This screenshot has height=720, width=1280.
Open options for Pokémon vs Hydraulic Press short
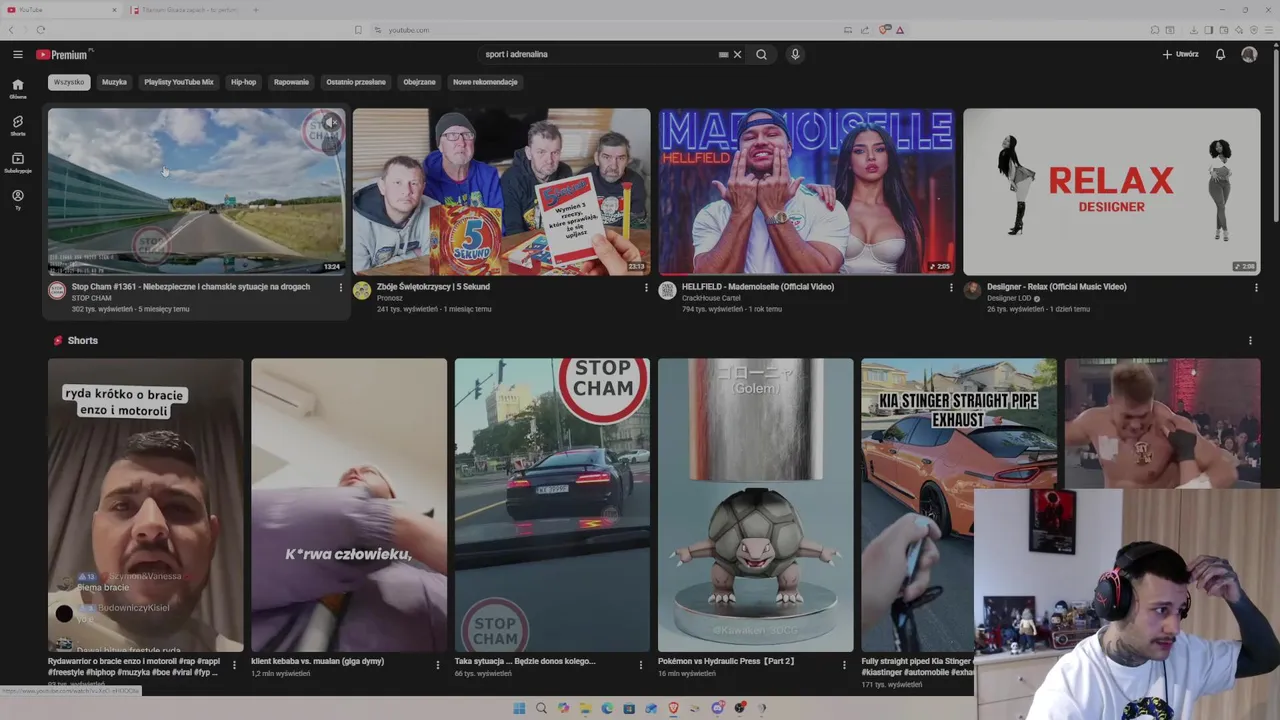(x=844, y=665)
